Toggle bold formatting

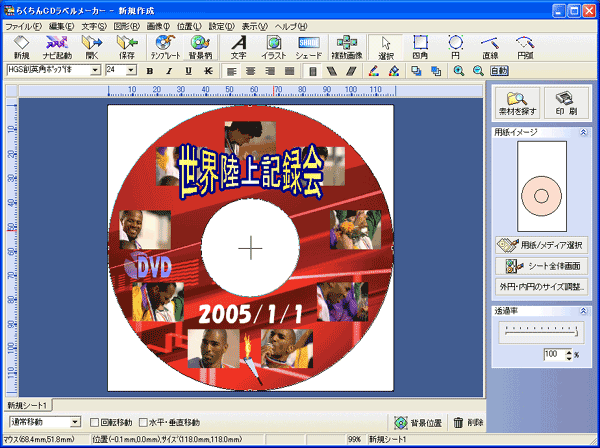[x=150, y=71]
